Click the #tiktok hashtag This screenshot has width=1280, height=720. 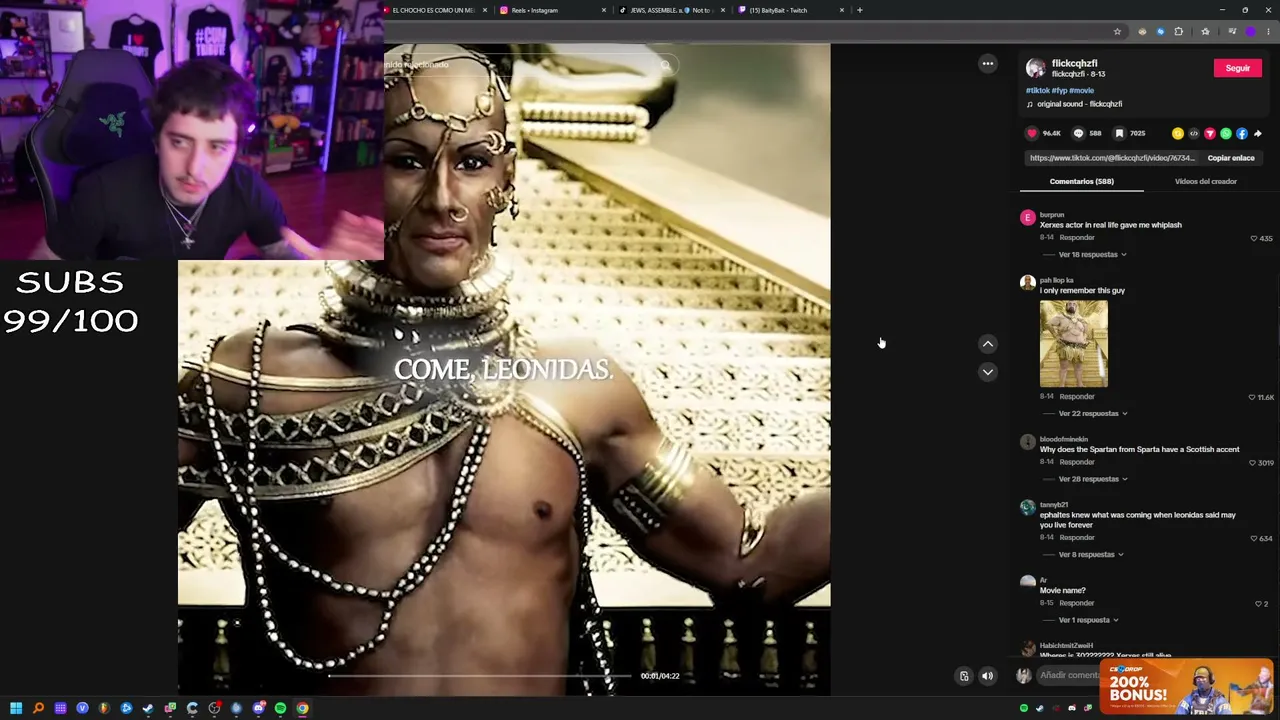(x=1037, y=91)
